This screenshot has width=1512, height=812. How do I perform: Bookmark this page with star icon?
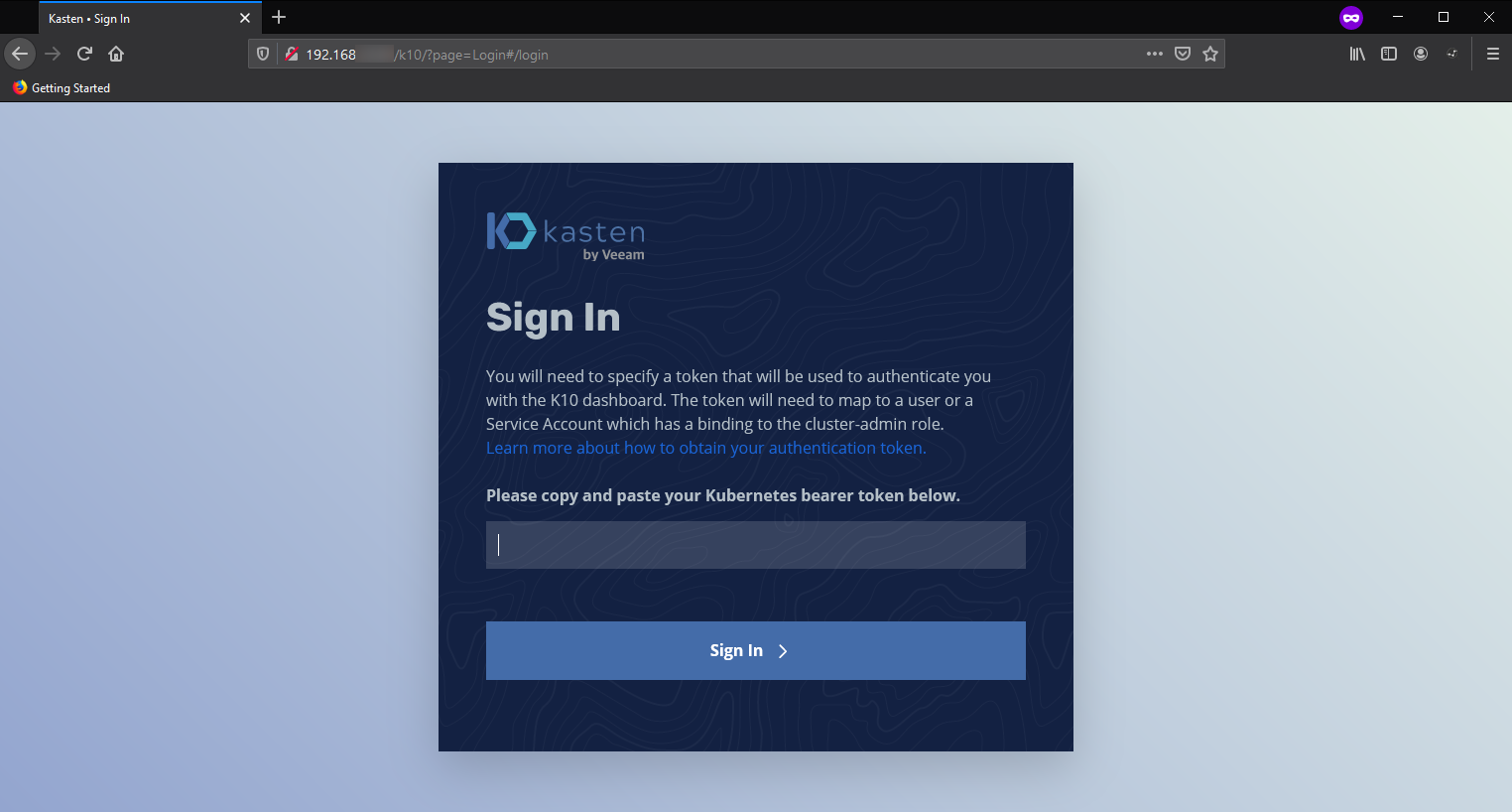[1209, 55]
